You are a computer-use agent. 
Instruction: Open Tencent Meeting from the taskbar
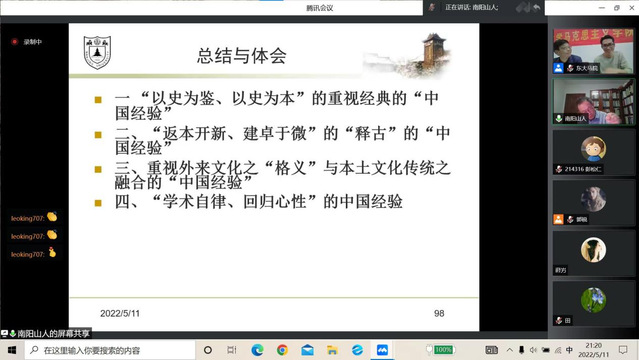tap(382, 350)
